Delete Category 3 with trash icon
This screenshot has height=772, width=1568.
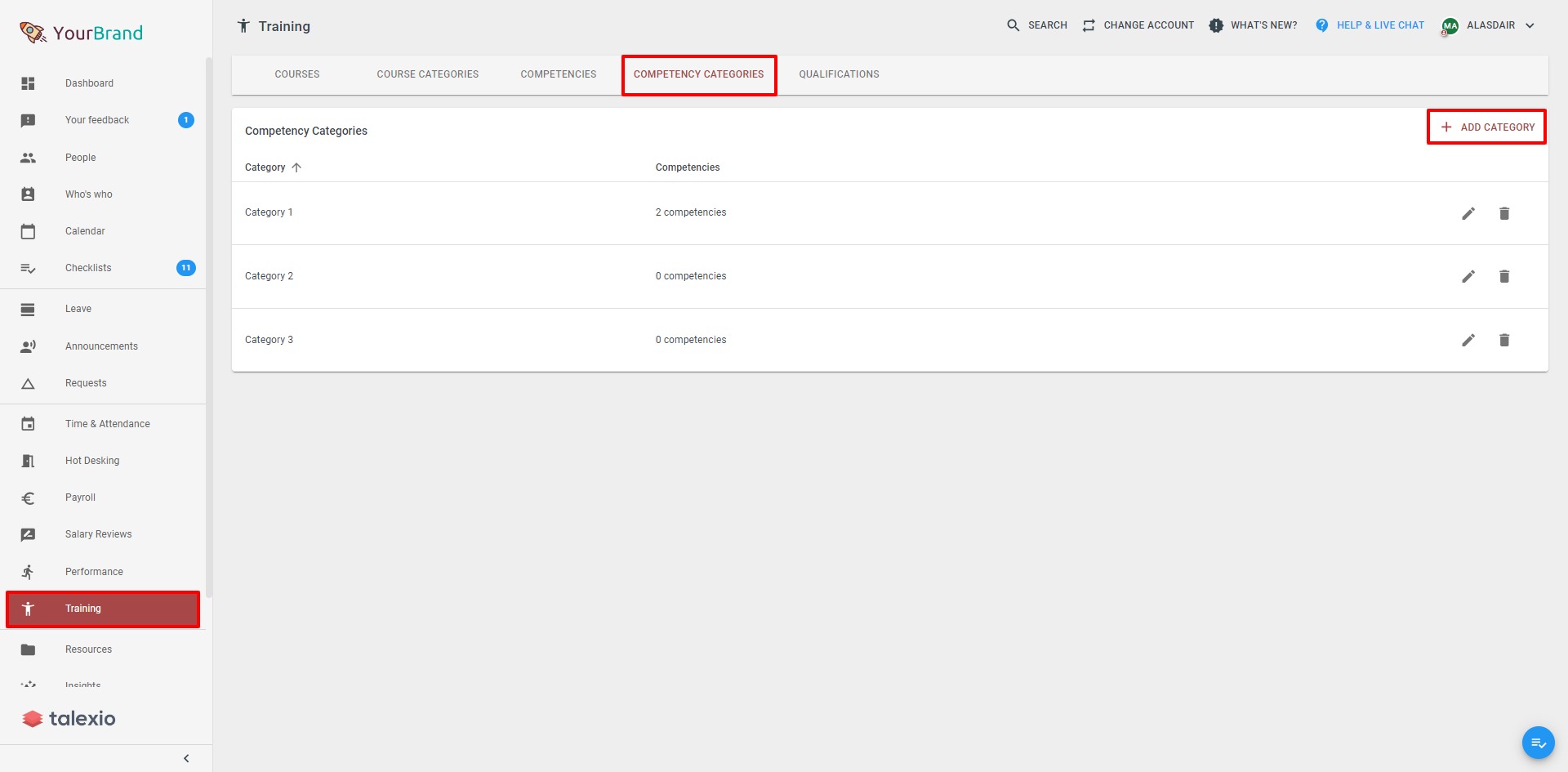[1504, 340]
